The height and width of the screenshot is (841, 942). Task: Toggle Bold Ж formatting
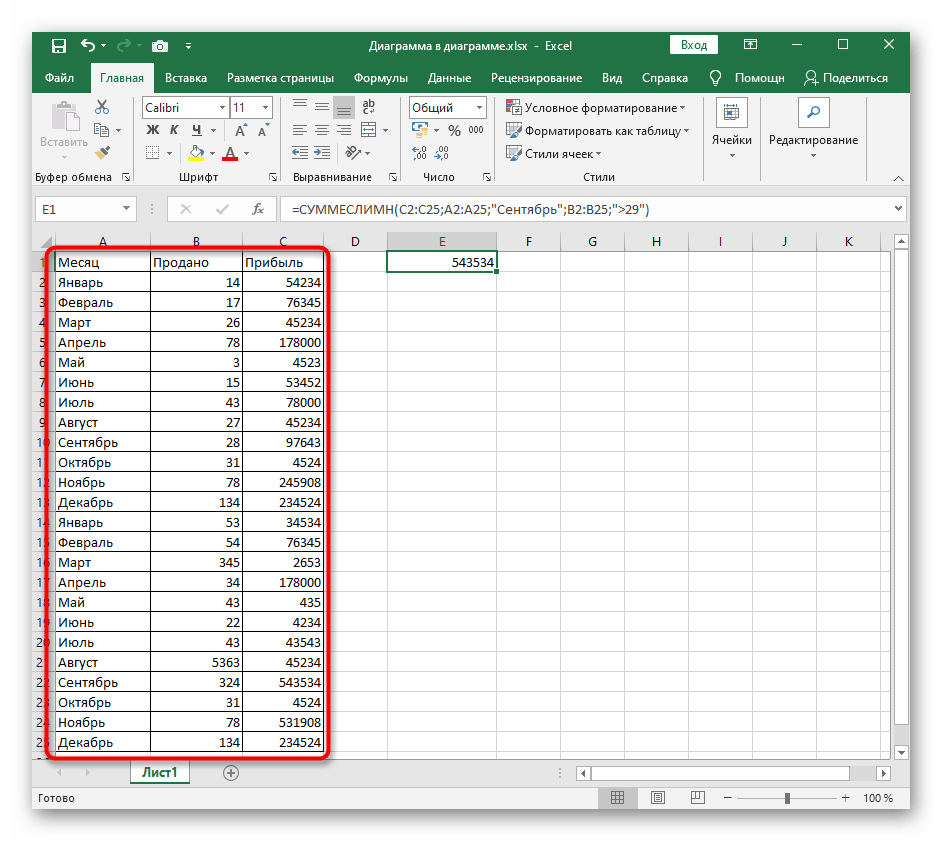coord(153,130)
